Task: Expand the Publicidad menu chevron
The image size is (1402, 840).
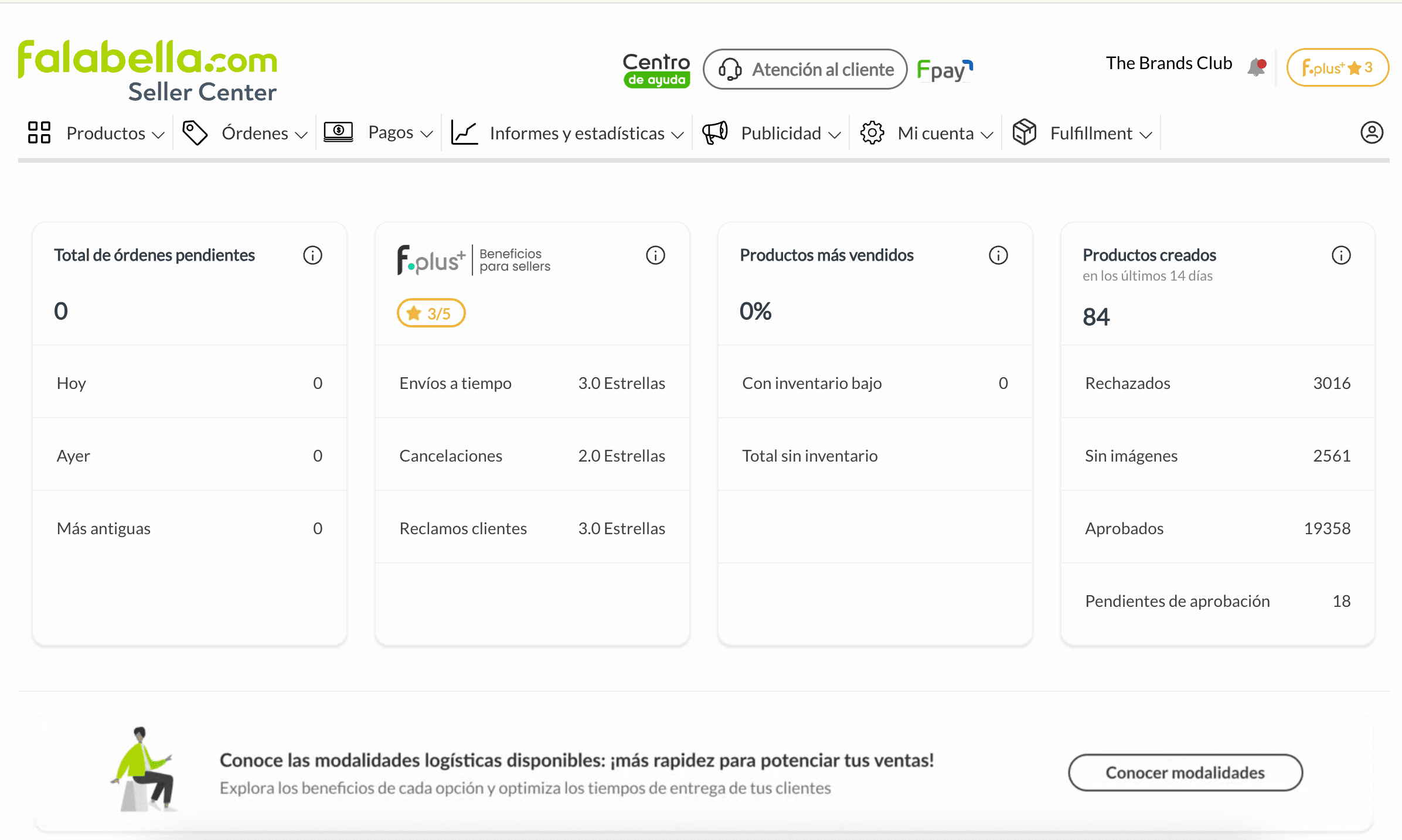Action: click(x=835, y=135)
